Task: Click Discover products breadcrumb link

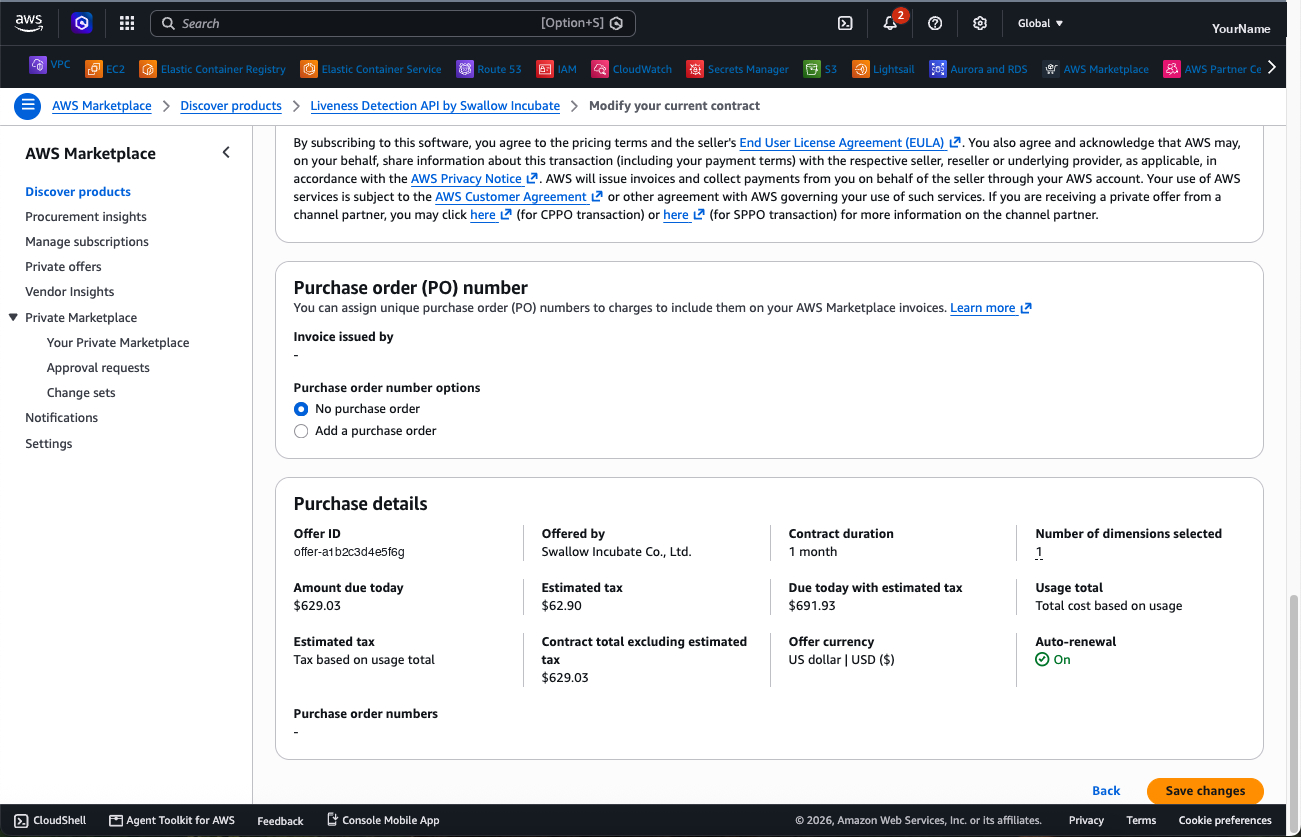Action: point(231,106)
